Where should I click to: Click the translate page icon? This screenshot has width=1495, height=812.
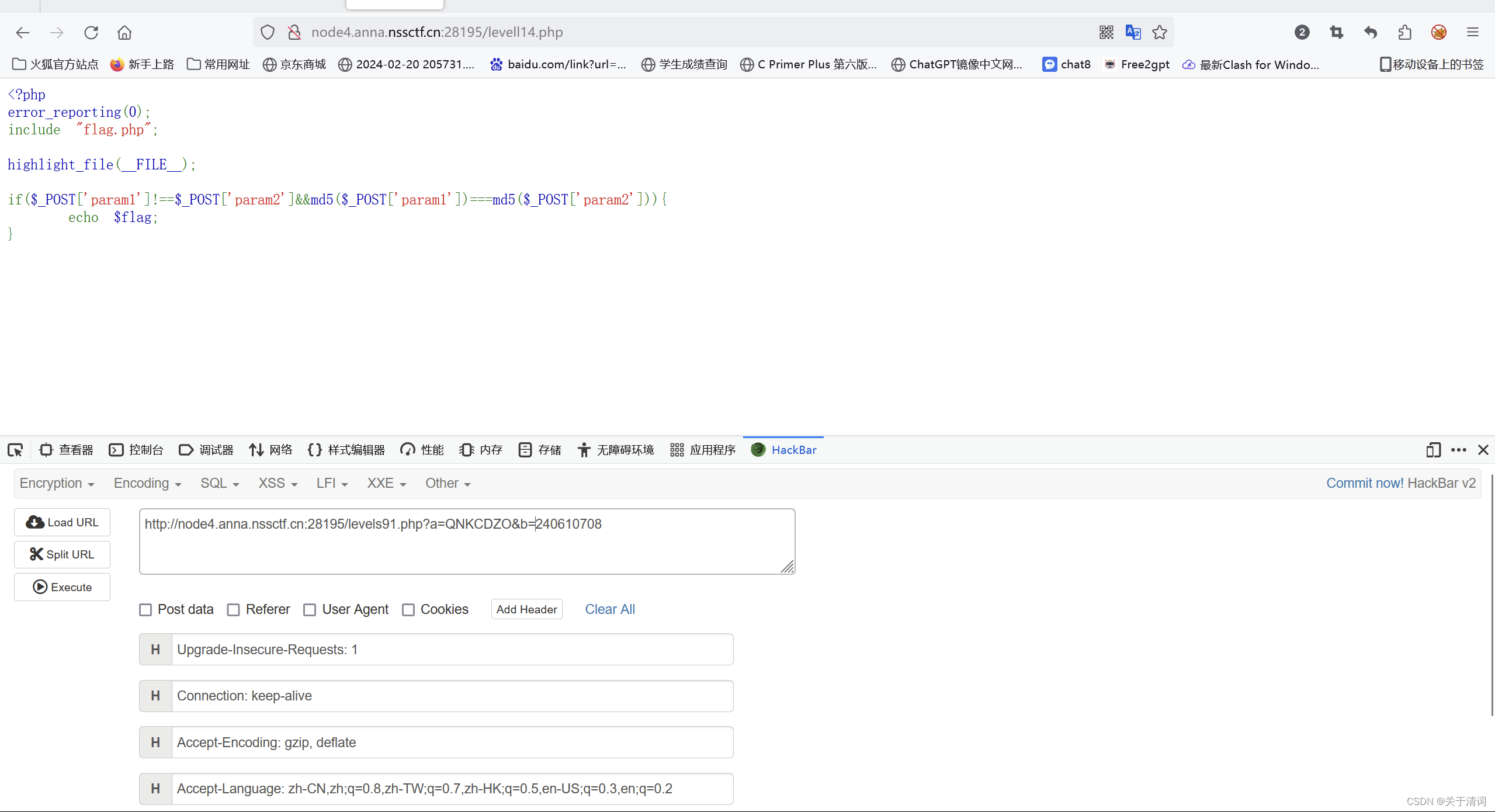[x=1133, y=32]
